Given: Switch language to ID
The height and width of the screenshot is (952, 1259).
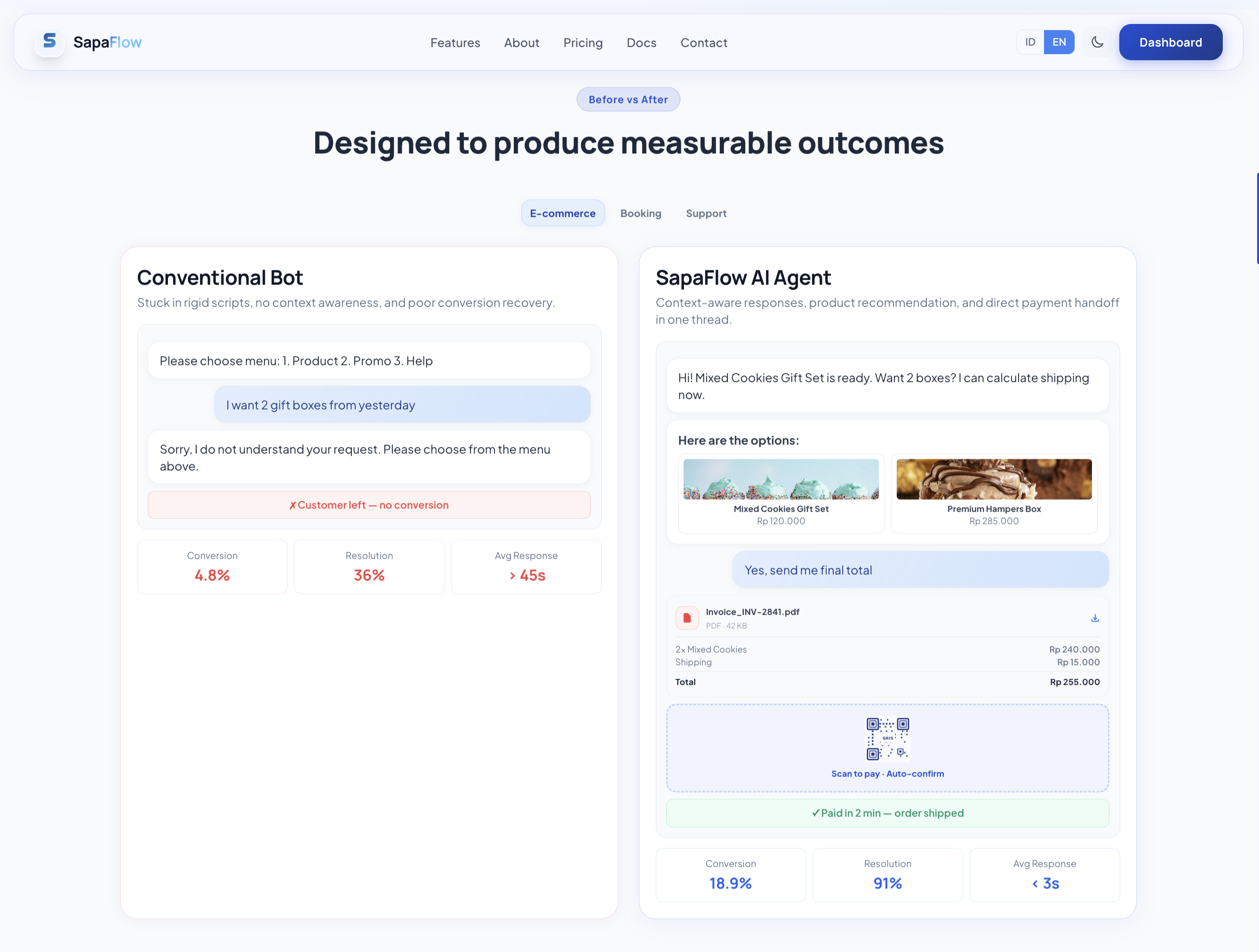Looking at the screenshot, I should (x=1029, y=42).
